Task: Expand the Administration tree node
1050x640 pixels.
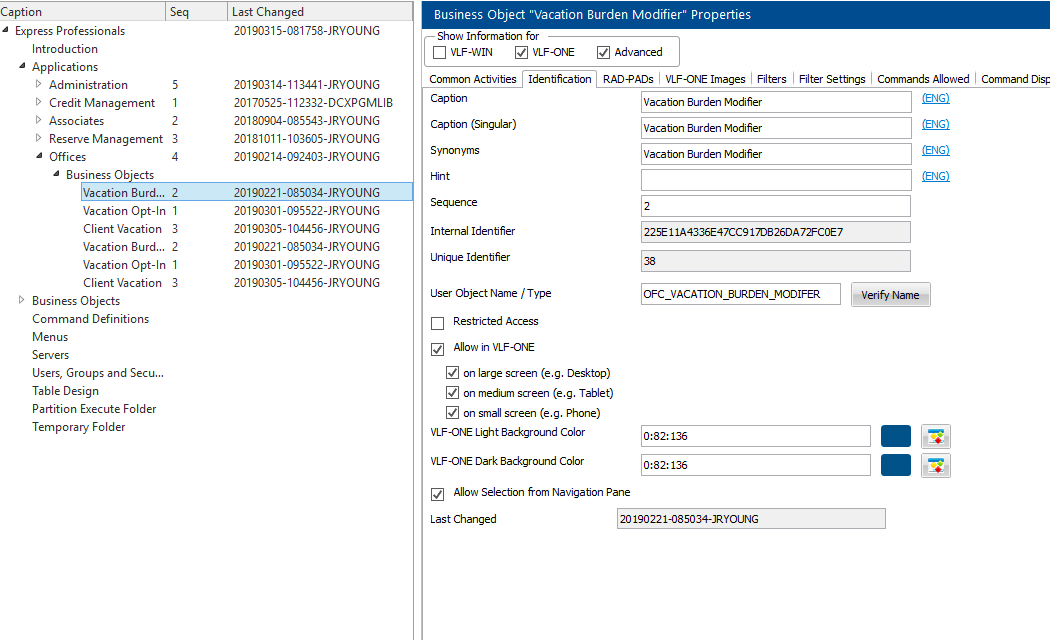Action: [39, 85]
